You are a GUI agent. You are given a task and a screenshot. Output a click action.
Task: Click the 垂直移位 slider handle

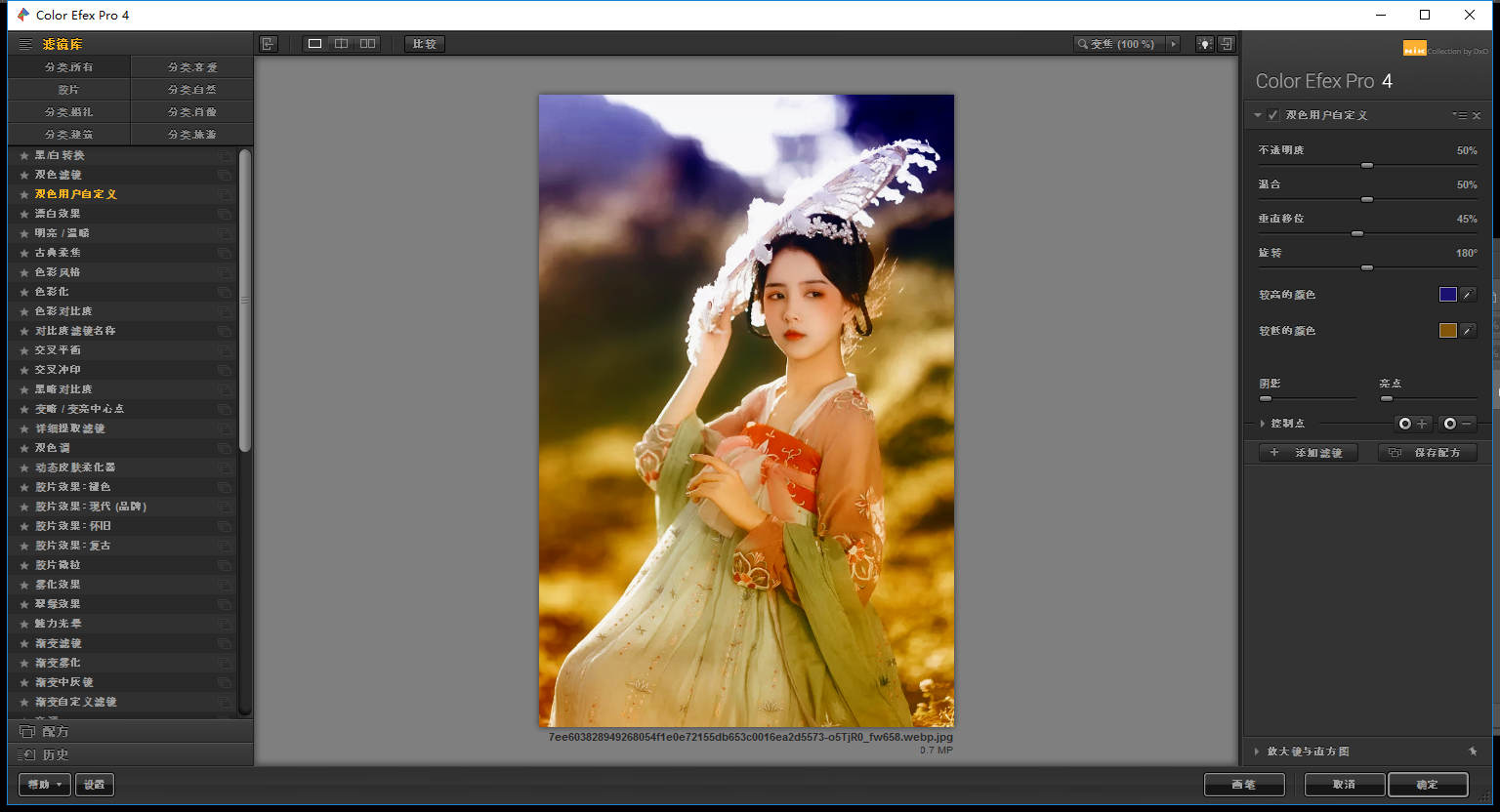[x=1357, y=234]
